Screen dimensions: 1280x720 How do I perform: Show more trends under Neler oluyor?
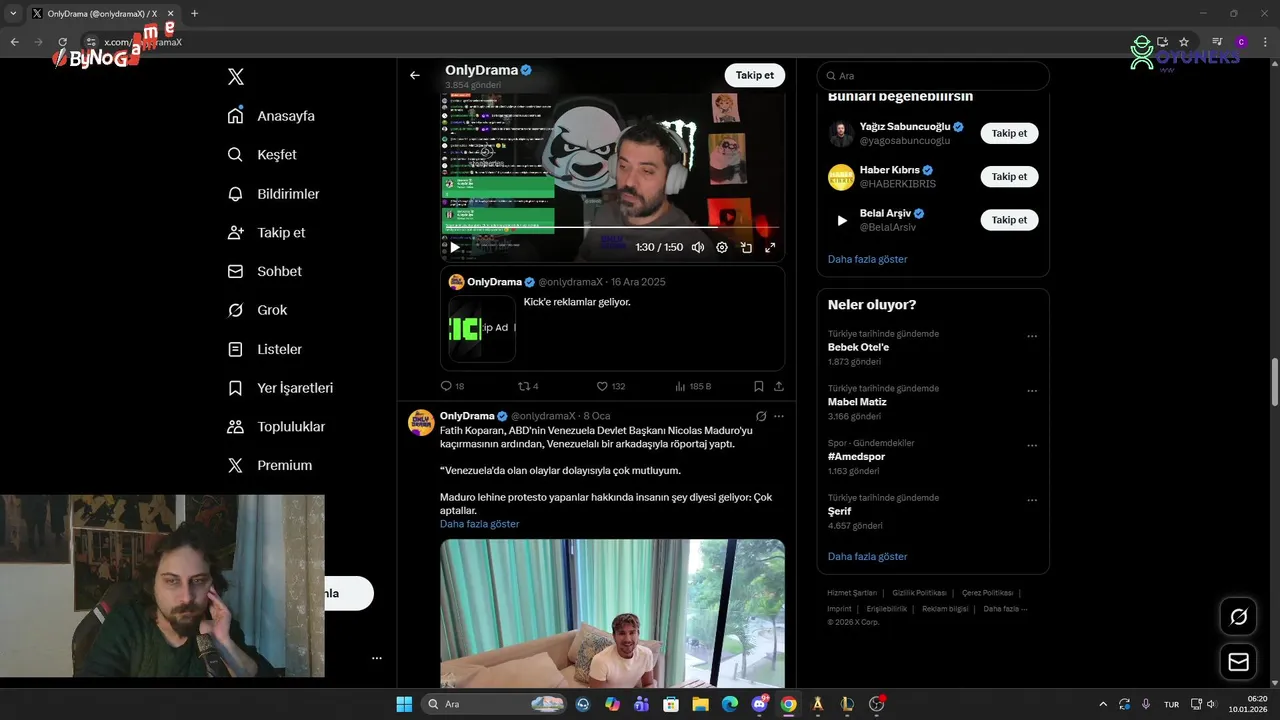868,556
